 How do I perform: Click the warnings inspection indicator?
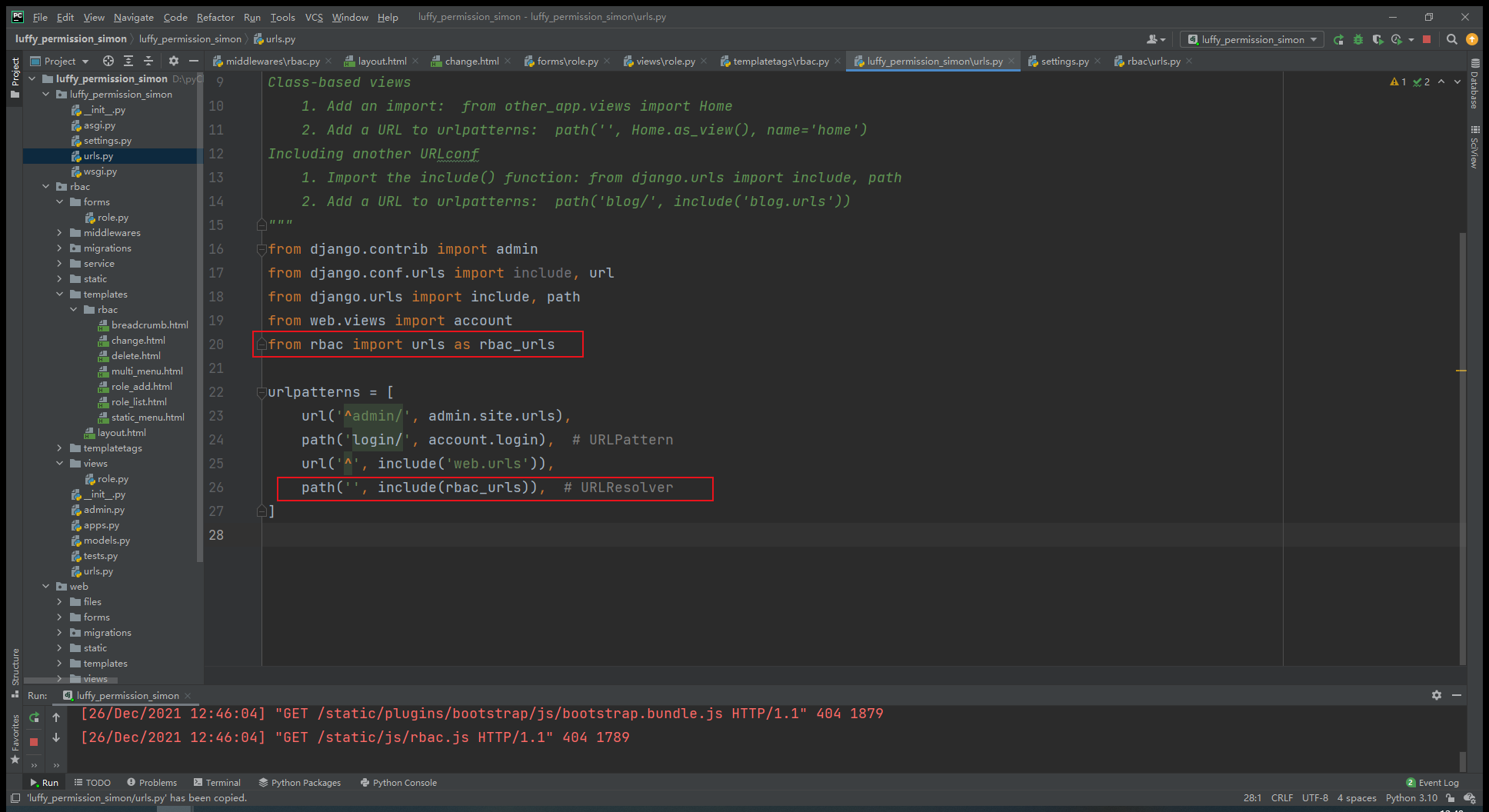click(x=1398, y=82)
